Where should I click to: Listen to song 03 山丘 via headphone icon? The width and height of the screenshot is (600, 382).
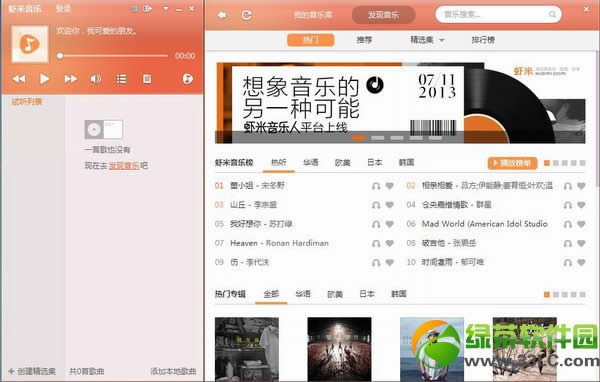(376, 205)
